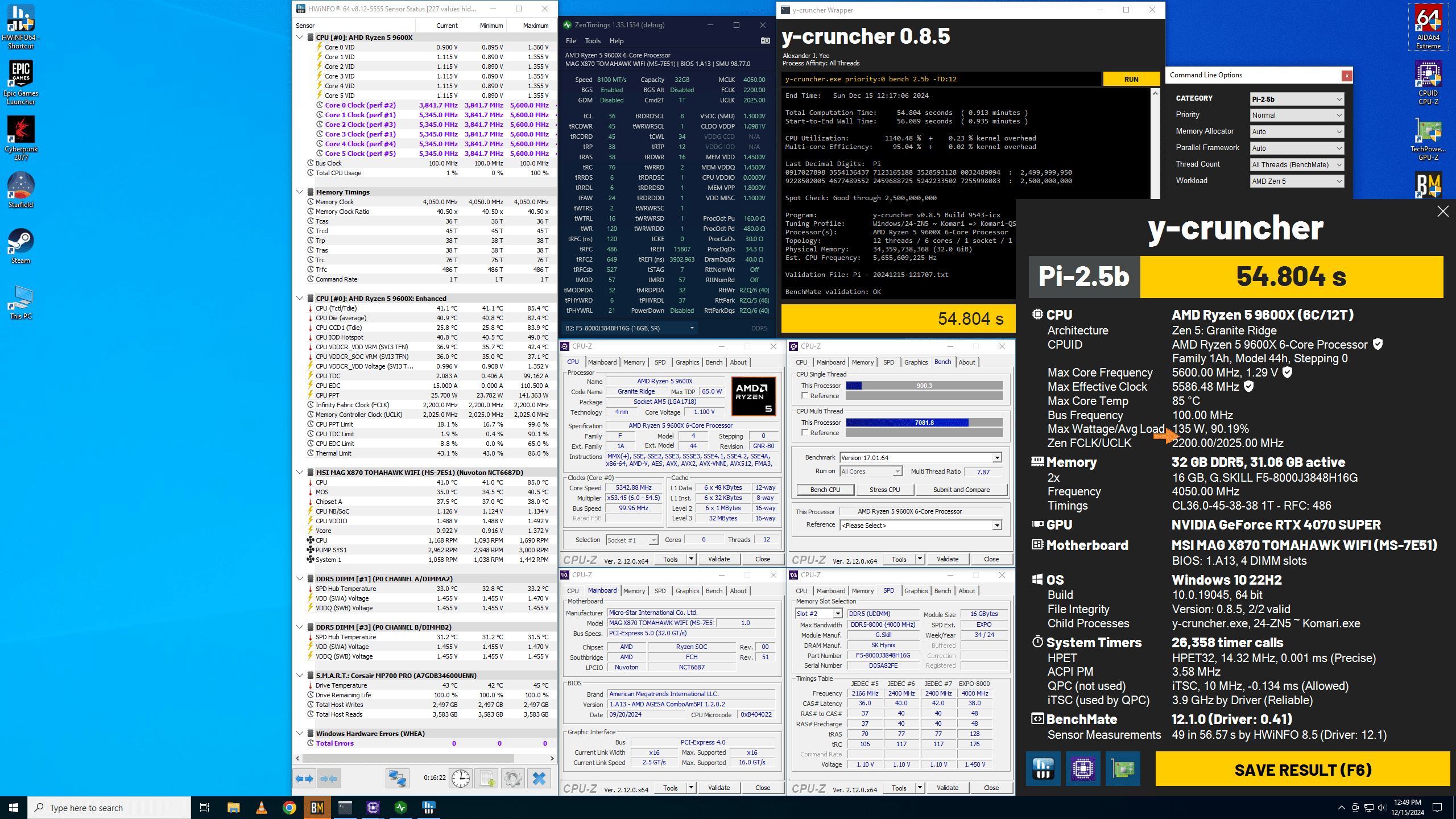1456x819 pixels.
Task: Click HWiNFO expand columns arrows icon
Action: (304, 778)
